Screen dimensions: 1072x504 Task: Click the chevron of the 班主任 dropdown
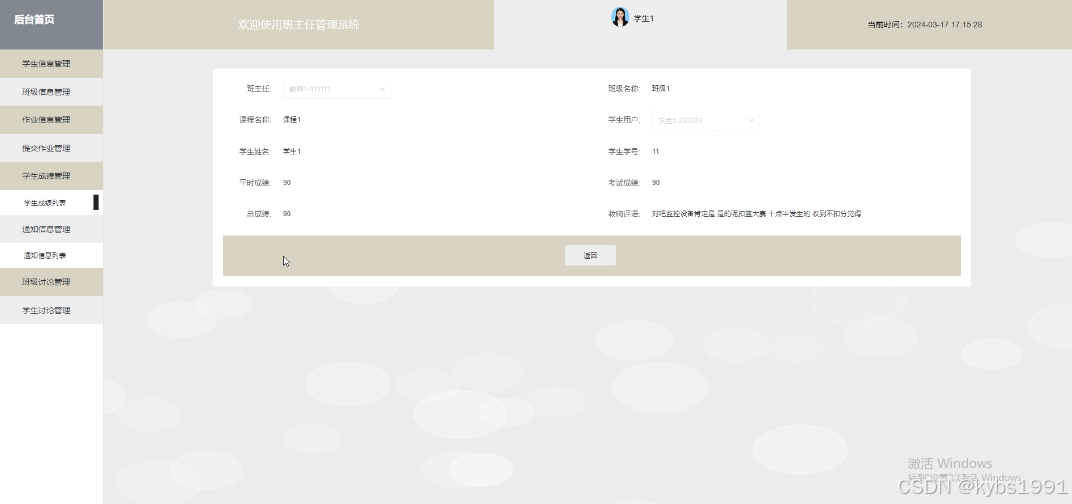[381, 89]
